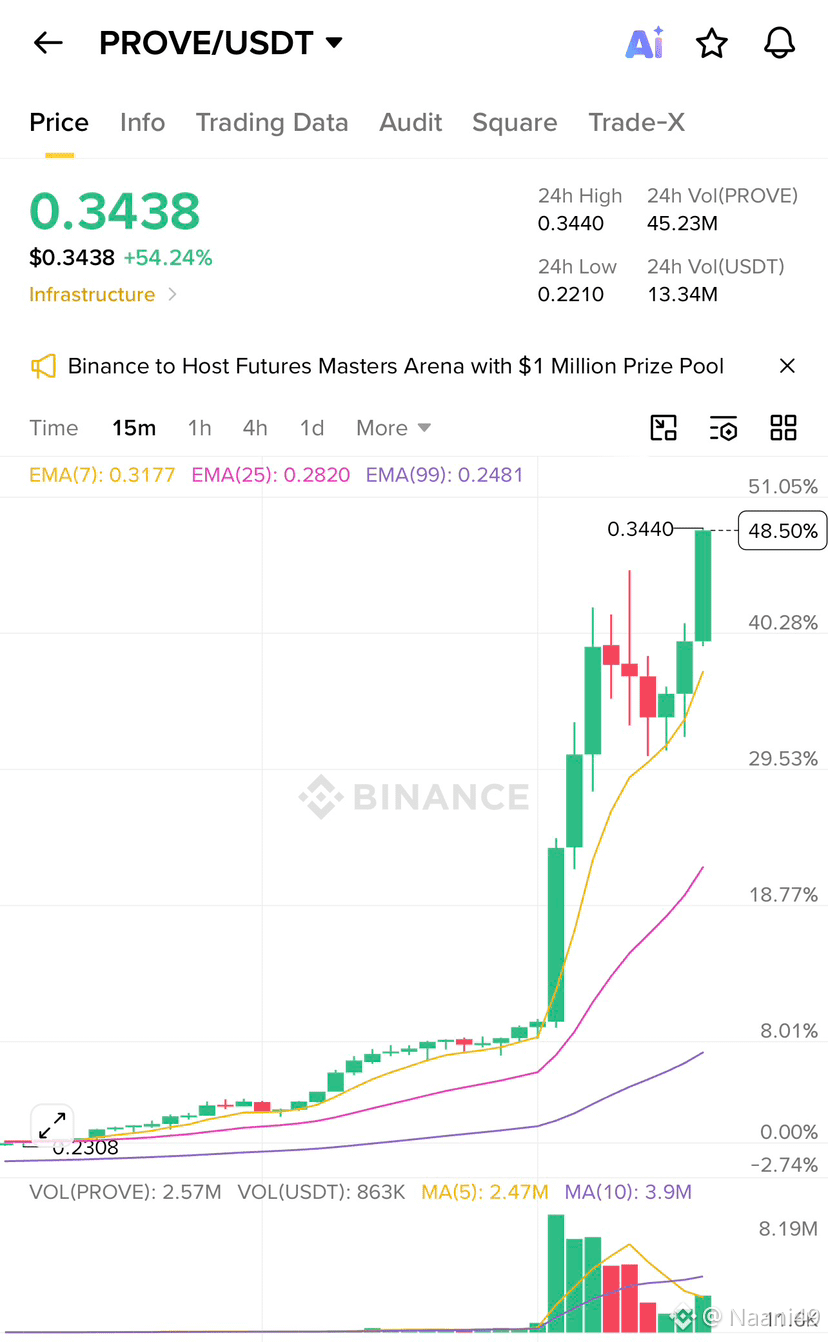Expand the More intervals dropdown
828x1342 pixels.
394,428
